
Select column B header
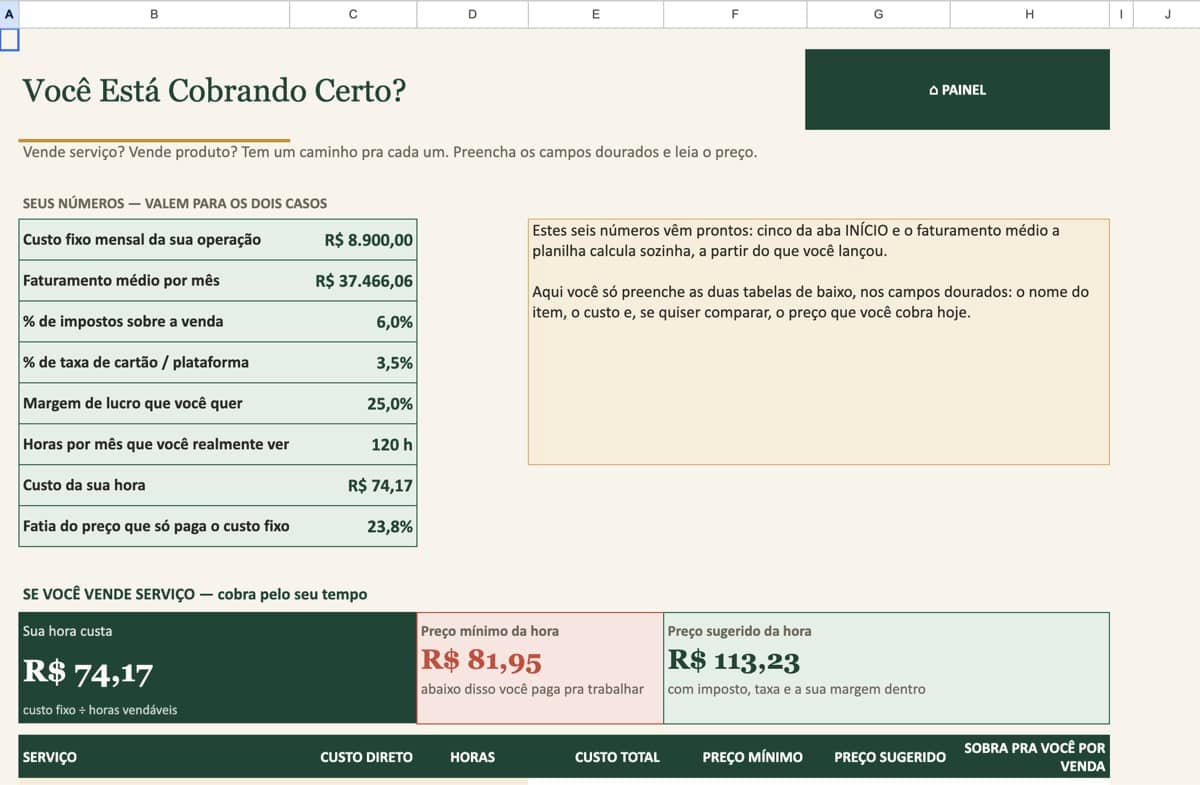point(153,14)
